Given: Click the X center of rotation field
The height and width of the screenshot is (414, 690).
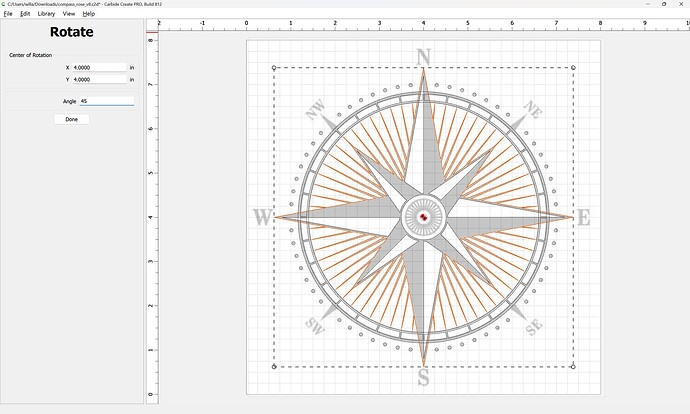Looking at the screenshot, I should point(98,67).
